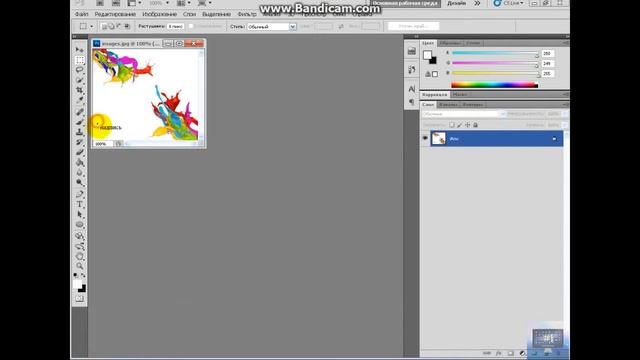
Task: Select the Move tool
Action: point(79,49)
